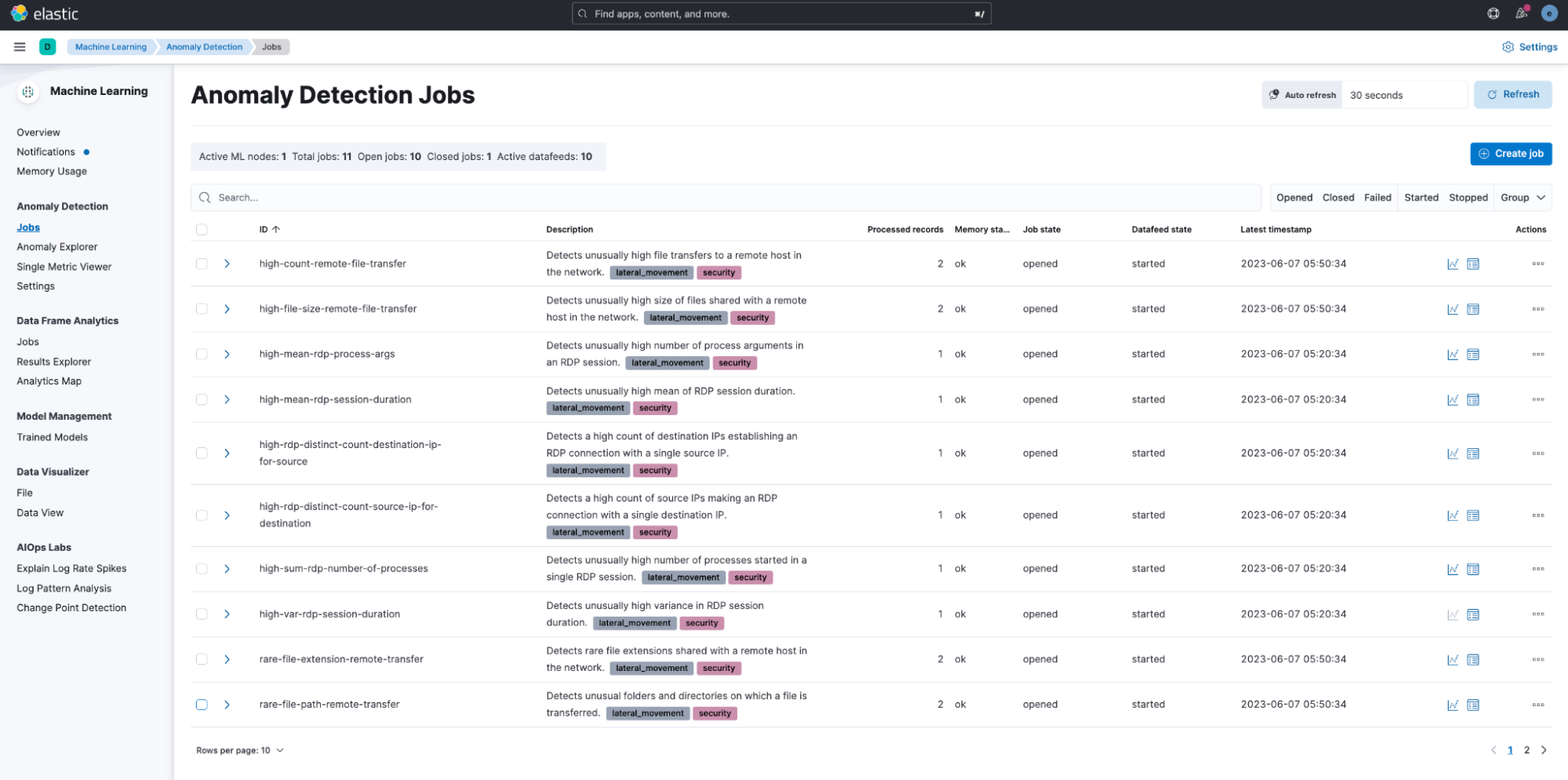Expand details for rare-file-extension-remote-transfer
Screen dimensions: 1568x780
pos(227,659)
